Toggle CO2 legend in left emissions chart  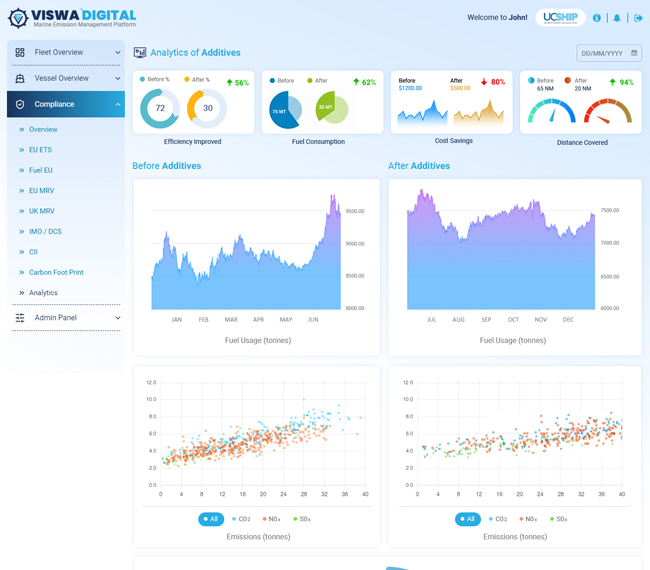241,519
